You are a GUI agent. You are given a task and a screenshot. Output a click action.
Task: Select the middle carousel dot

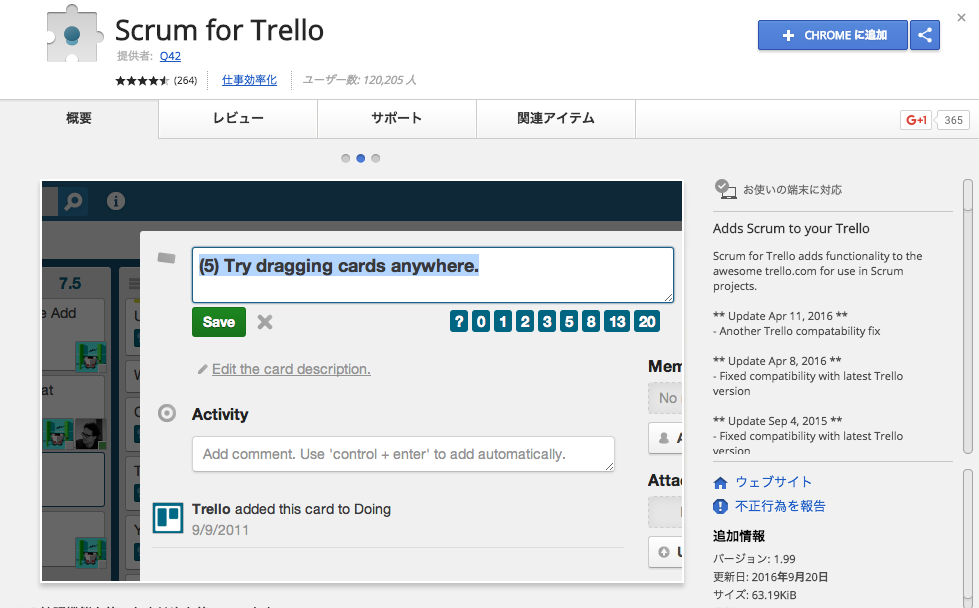click(x=360, y=158)
